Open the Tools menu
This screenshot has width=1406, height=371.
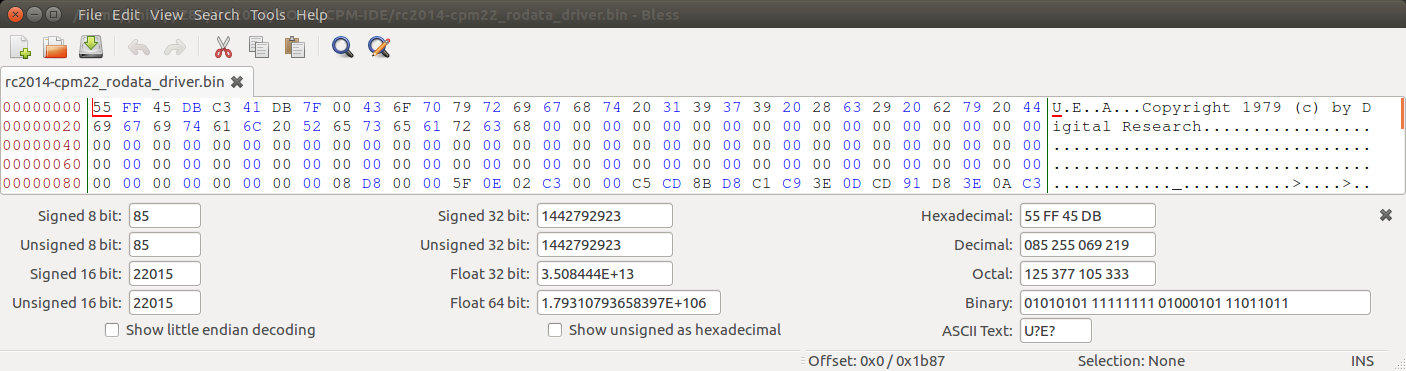tap(268, 15)
